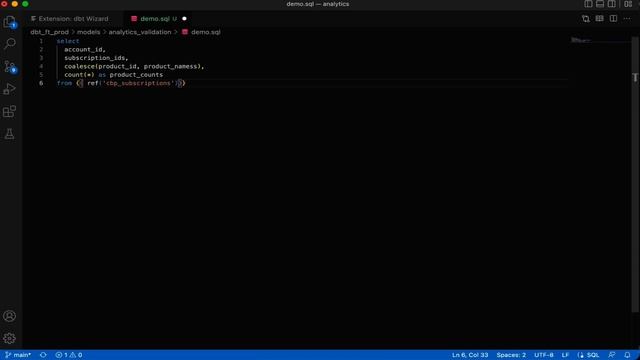This screenshot has height=360, width=640.
Task: Click dbt_ft_prod breadcrumb segment
Action: tap(49, 32)
